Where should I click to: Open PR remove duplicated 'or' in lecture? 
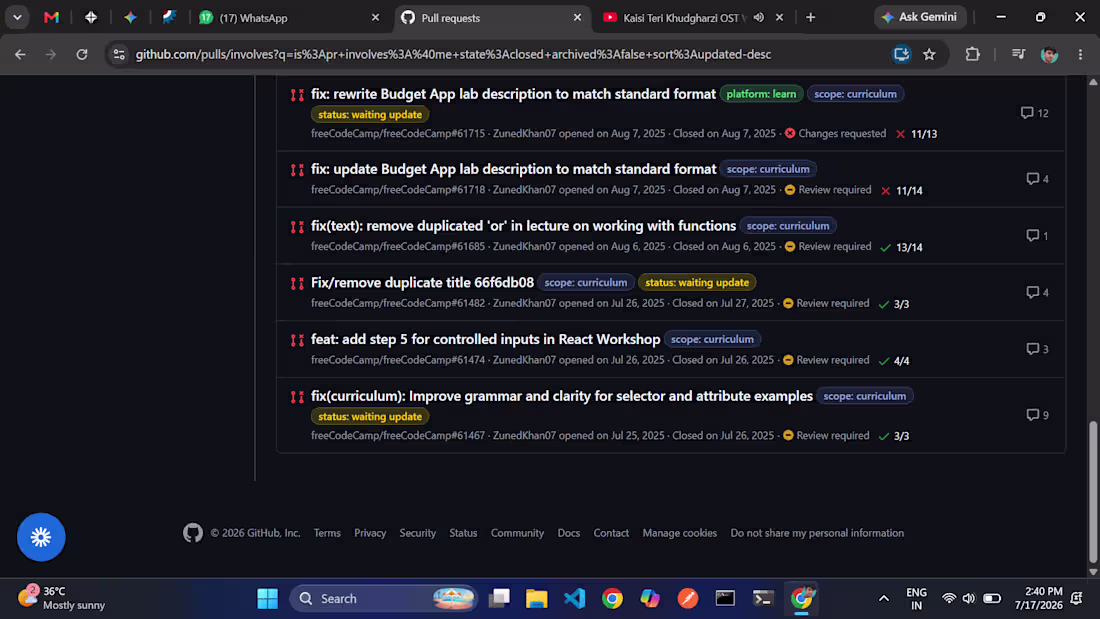(x=523, y=225)
